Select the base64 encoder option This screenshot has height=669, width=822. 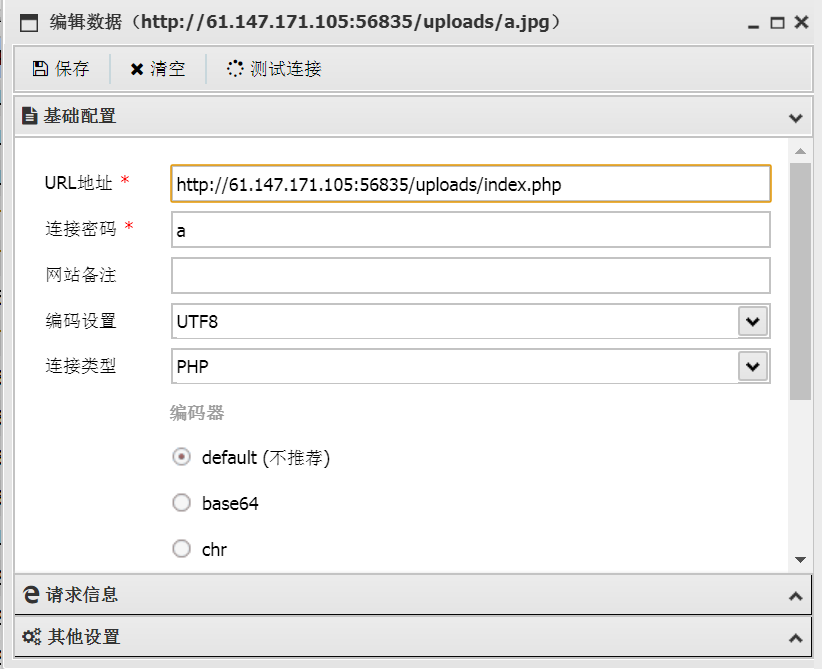(x=181, y=503)
